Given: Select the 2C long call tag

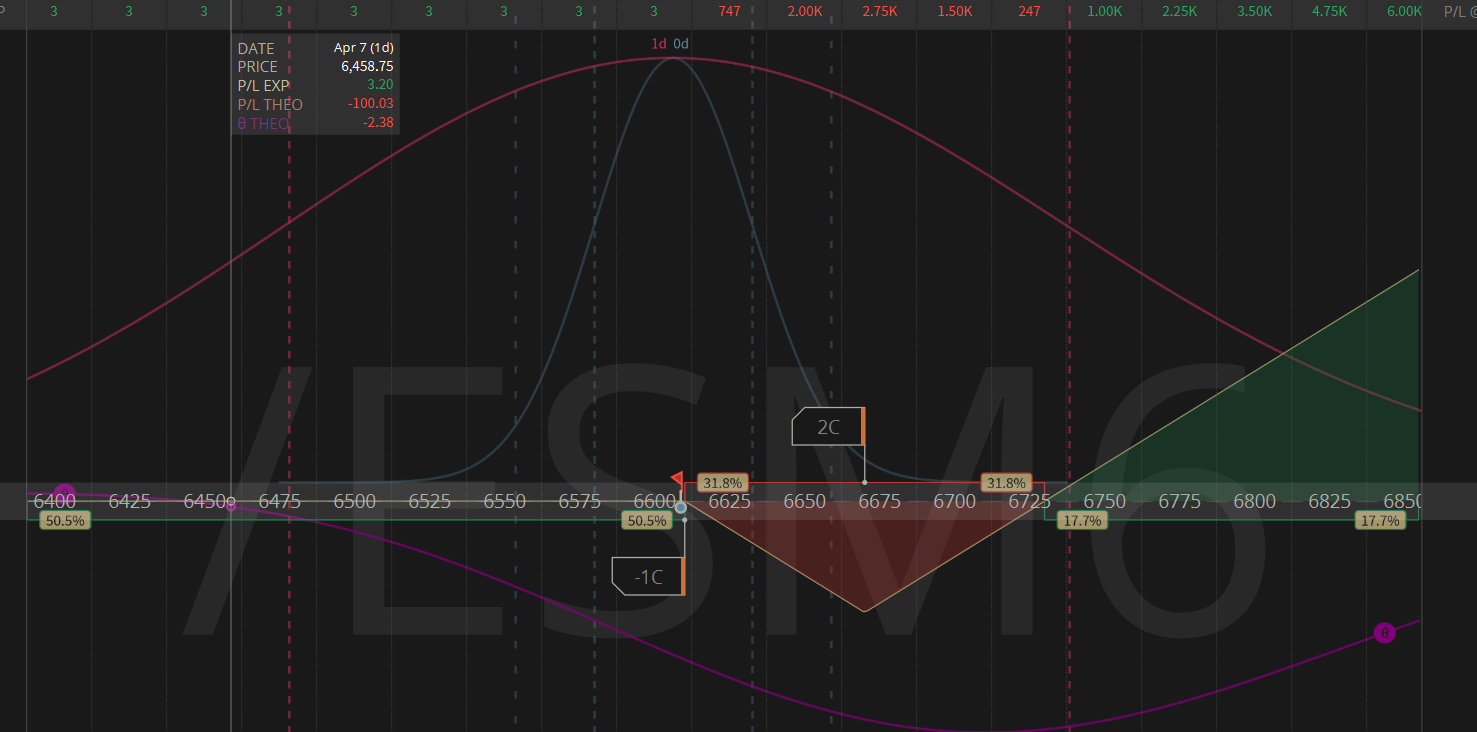Looking at the screenshot, I should coord(828,427).
